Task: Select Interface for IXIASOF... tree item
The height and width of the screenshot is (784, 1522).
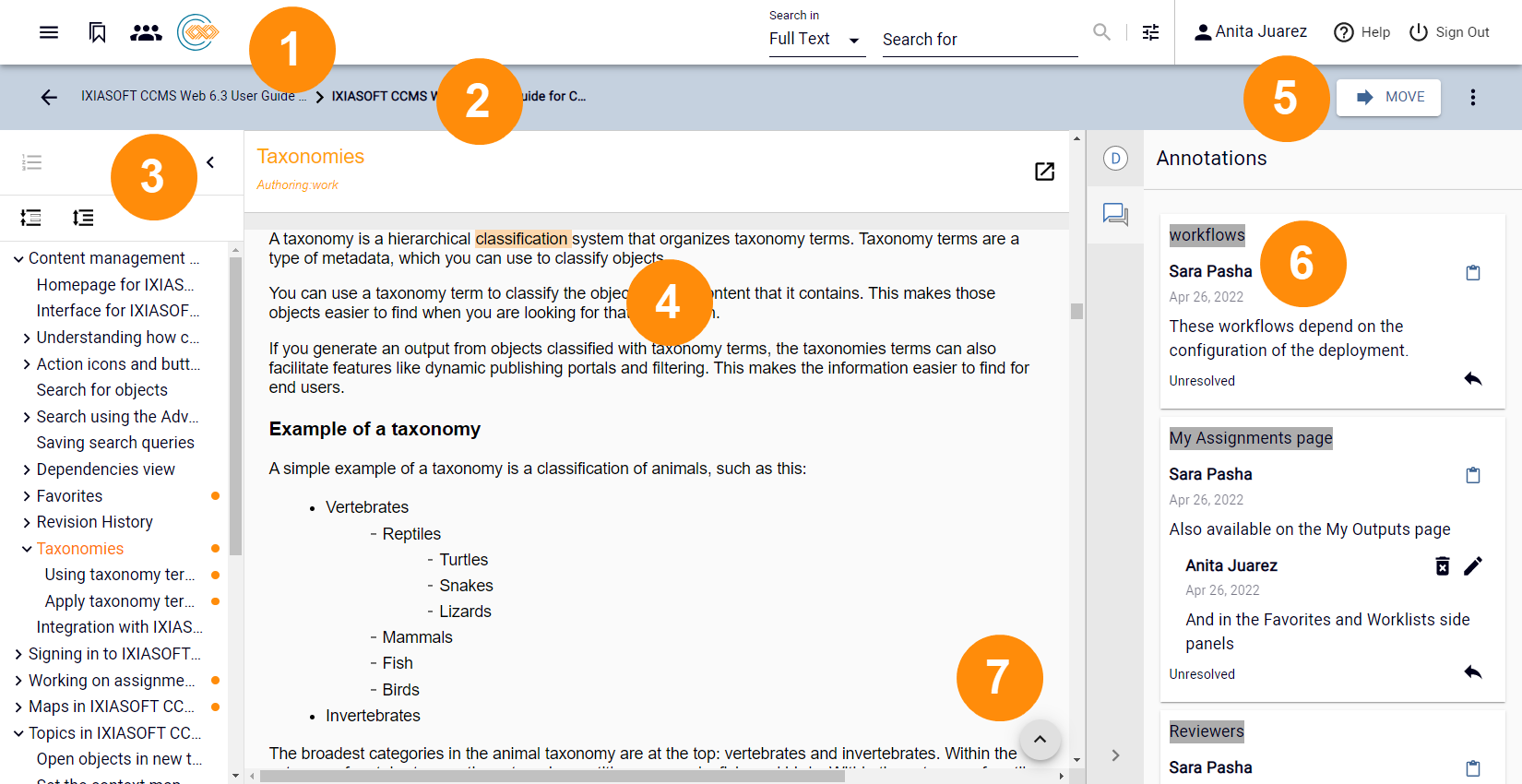Action: [x=117, y=311]
